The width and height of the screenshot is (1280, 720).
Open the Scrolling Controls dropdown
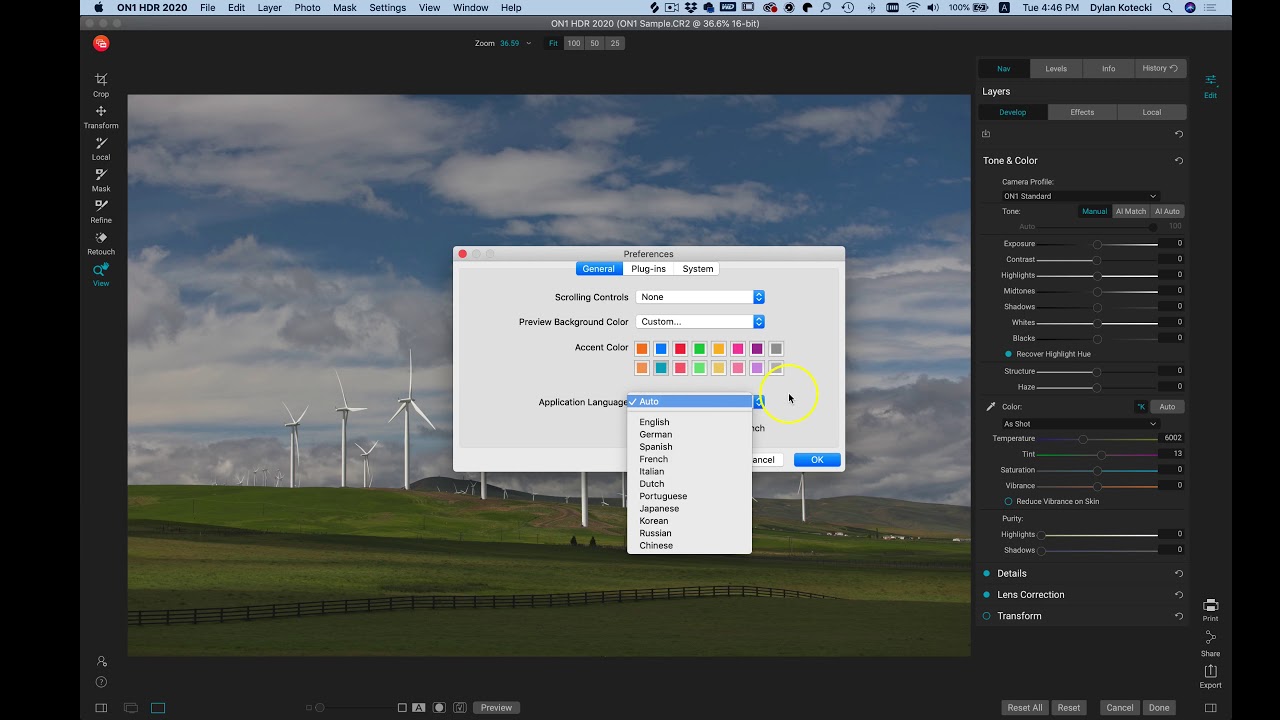(700, 297)
